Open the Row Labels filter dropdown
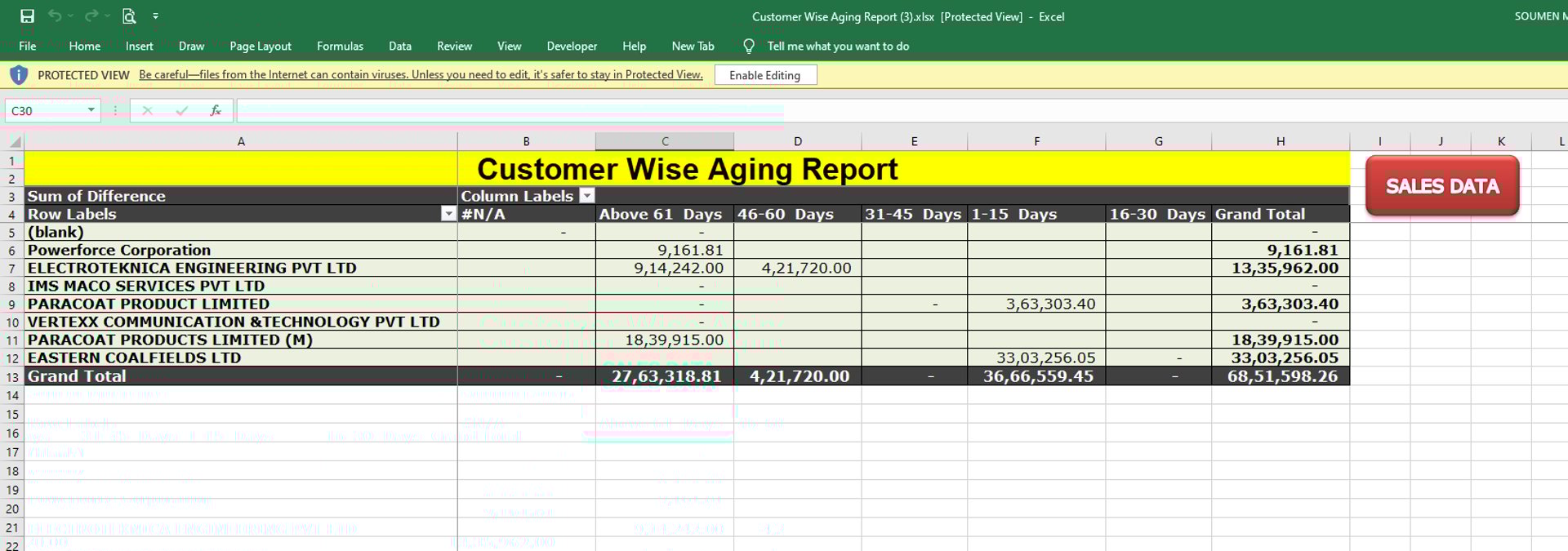The height and width of the screenshot is (551, 1568). (x=448, y=214)
